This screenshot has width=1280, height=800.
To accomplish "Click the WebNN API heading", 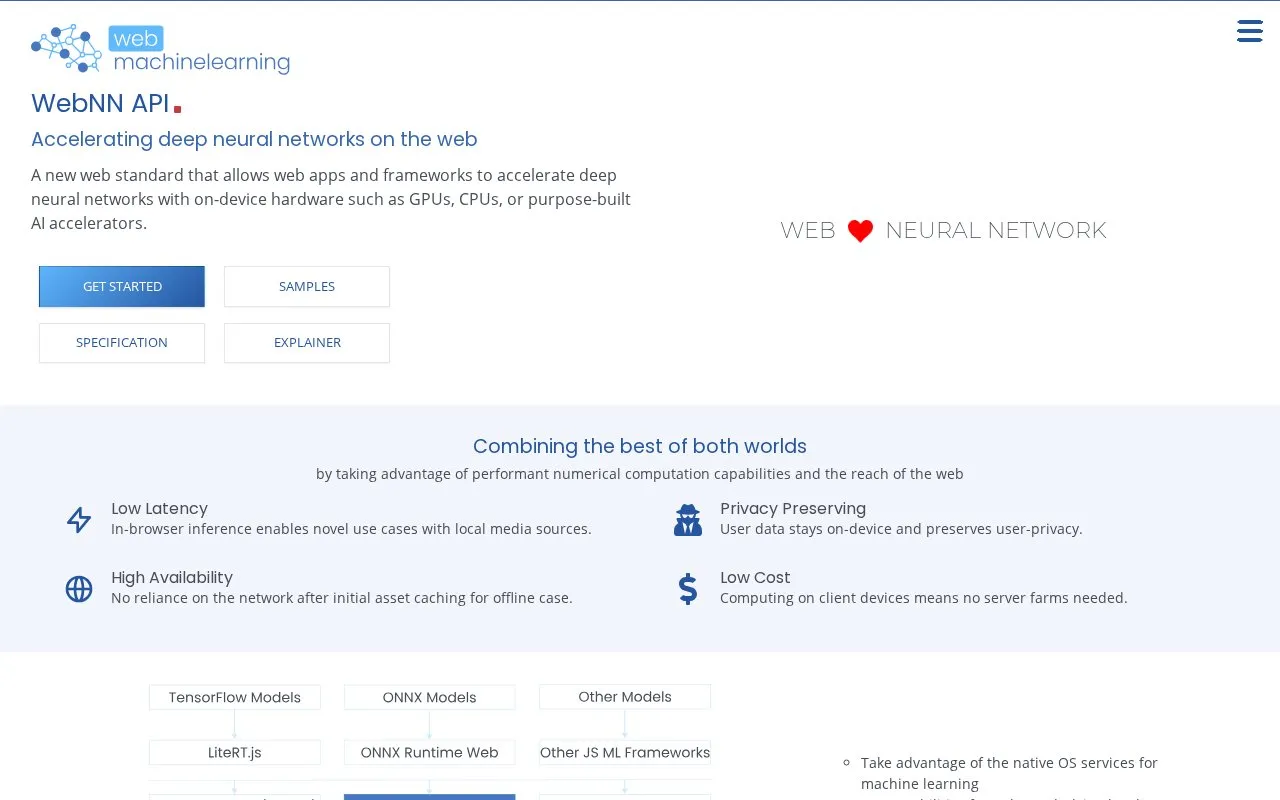I will click(100, 103).
